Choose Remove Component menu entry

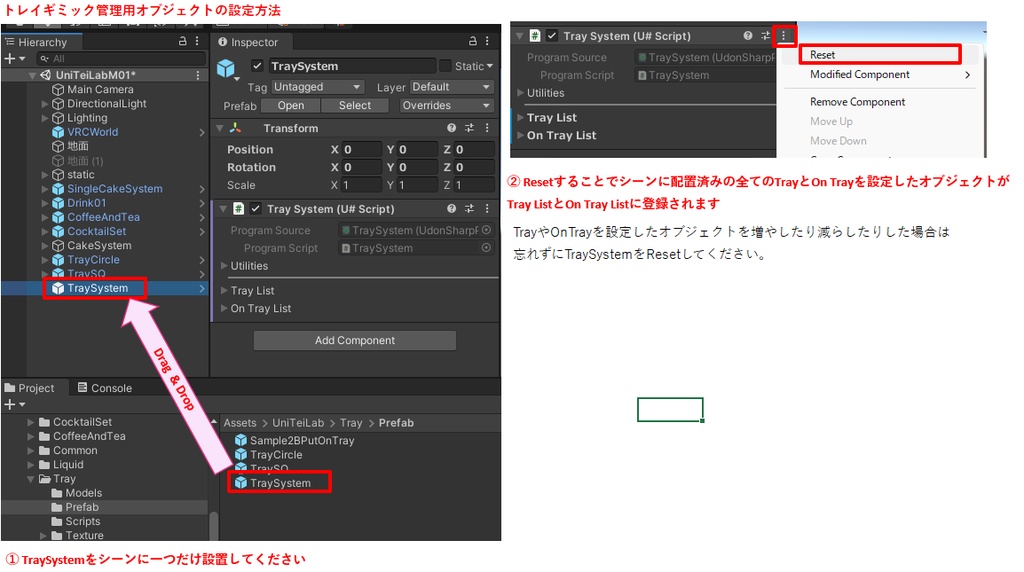click(857, 102)
